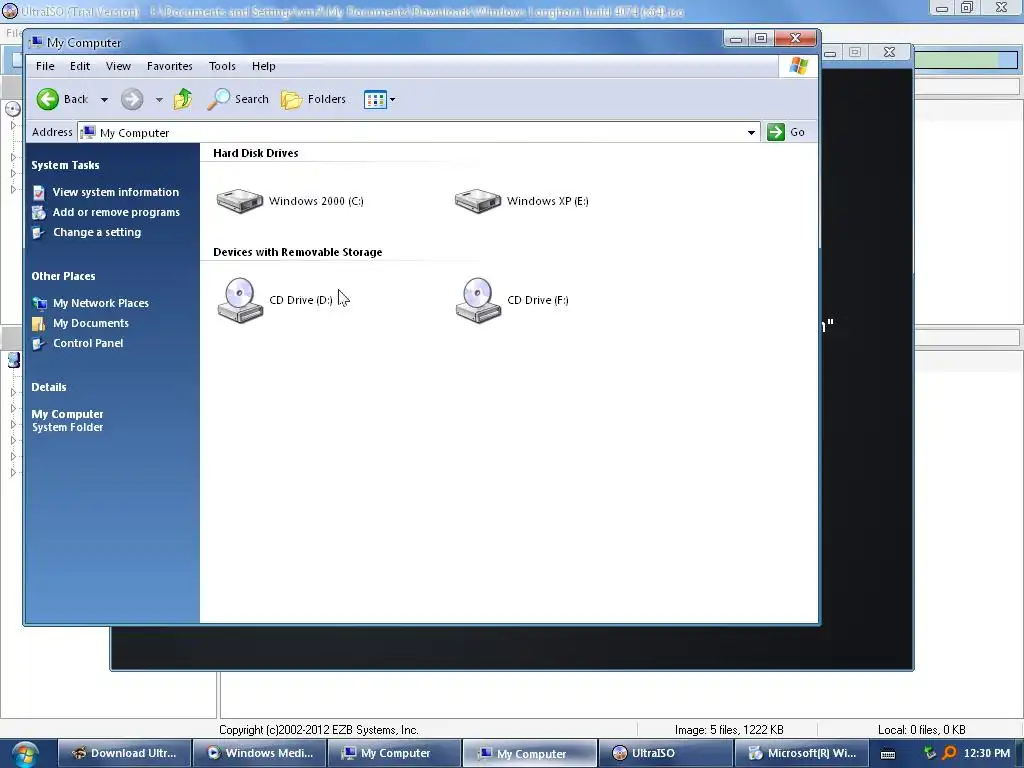Image resolution: width=1024 pixels, height=768 pixels.
Task: Toggle the Folders pane button
Action: coord(313,99)
